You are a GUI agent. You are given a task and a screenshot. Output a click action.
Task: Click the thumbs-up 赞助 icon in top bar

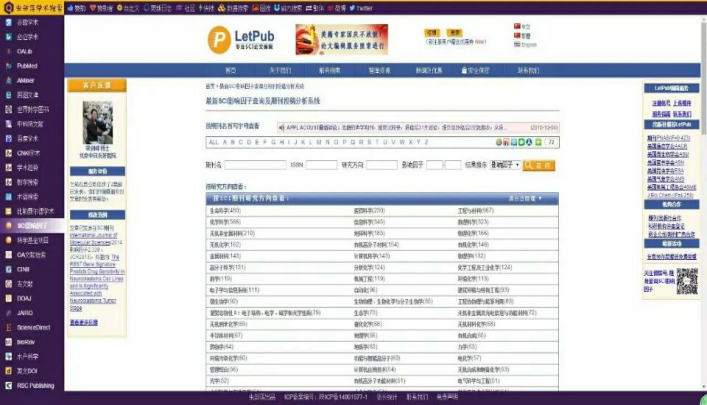pyautogui.click(x=70, y=8)
